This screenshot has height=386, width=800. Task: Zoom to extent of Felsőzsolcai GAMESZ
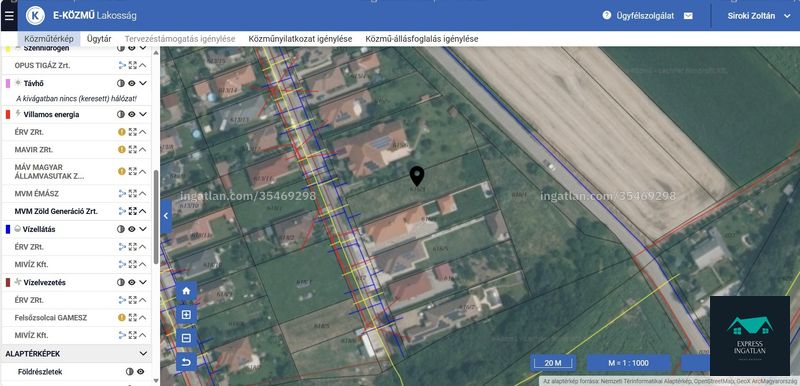pos(133,318)
